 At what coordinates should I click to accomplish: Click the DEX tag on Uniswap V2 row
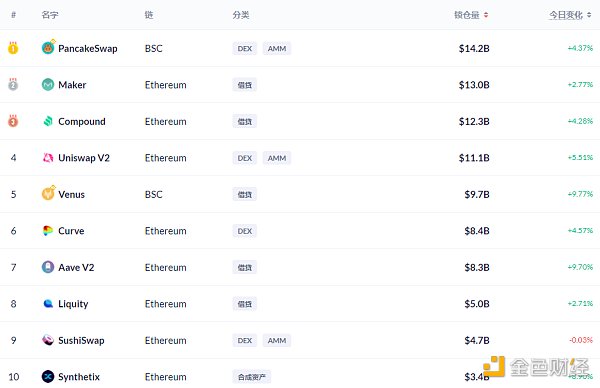pos(245,158)
